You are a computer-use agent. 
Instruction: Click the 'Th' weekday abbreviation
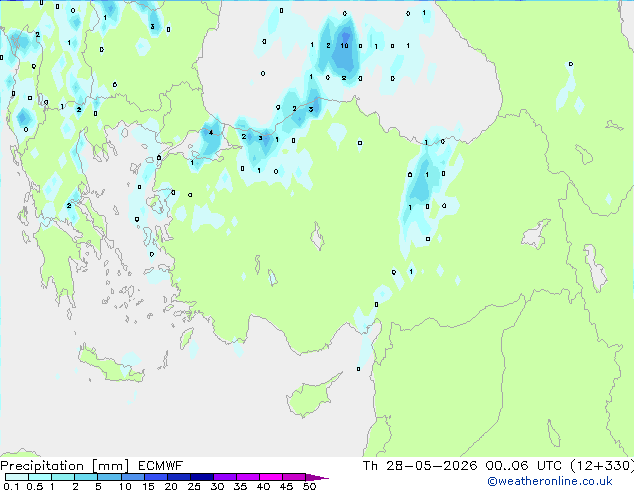tap(370, 466)
